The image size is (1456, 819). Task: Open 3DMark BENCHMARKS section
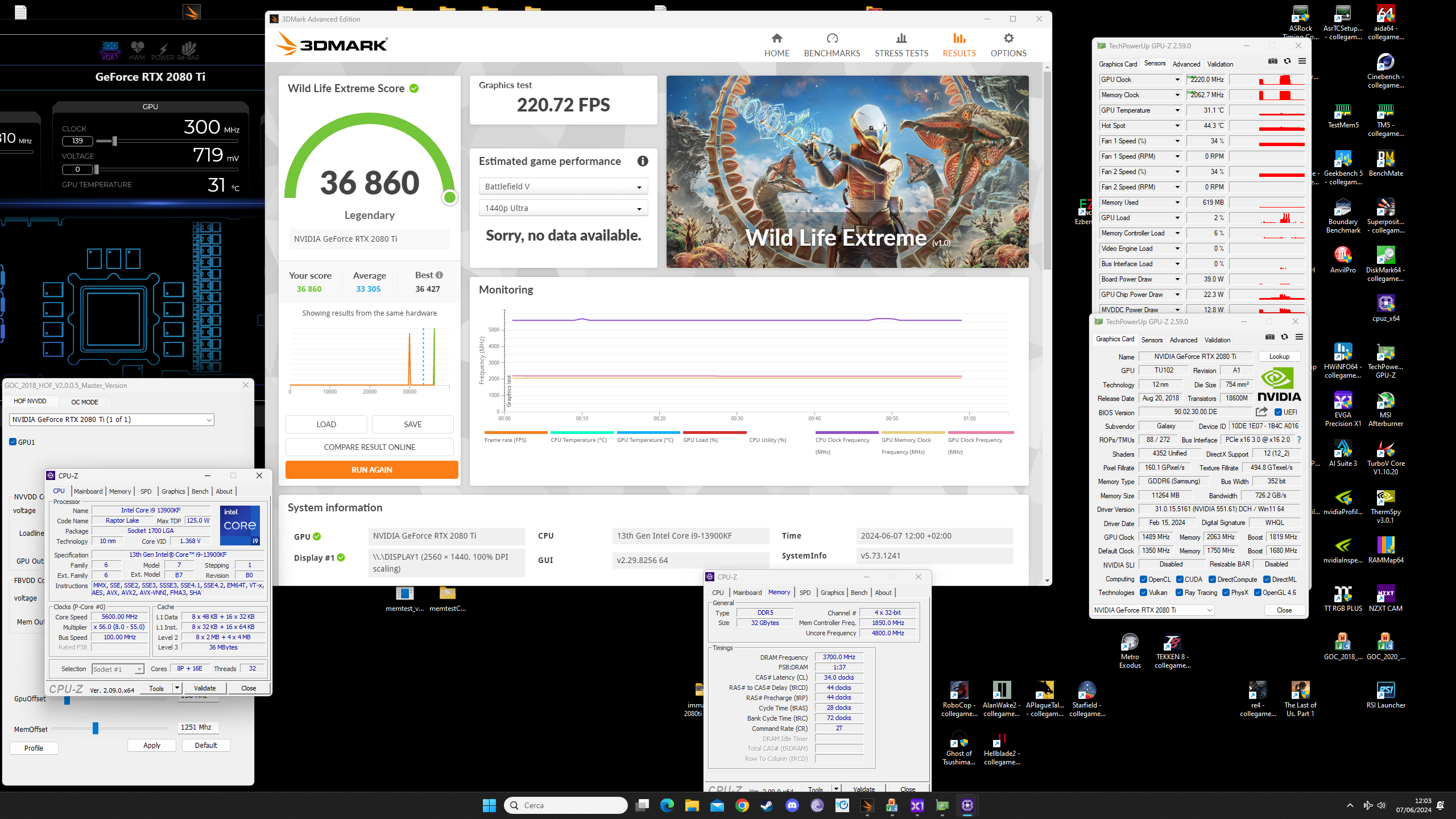[x=832, y=45]
